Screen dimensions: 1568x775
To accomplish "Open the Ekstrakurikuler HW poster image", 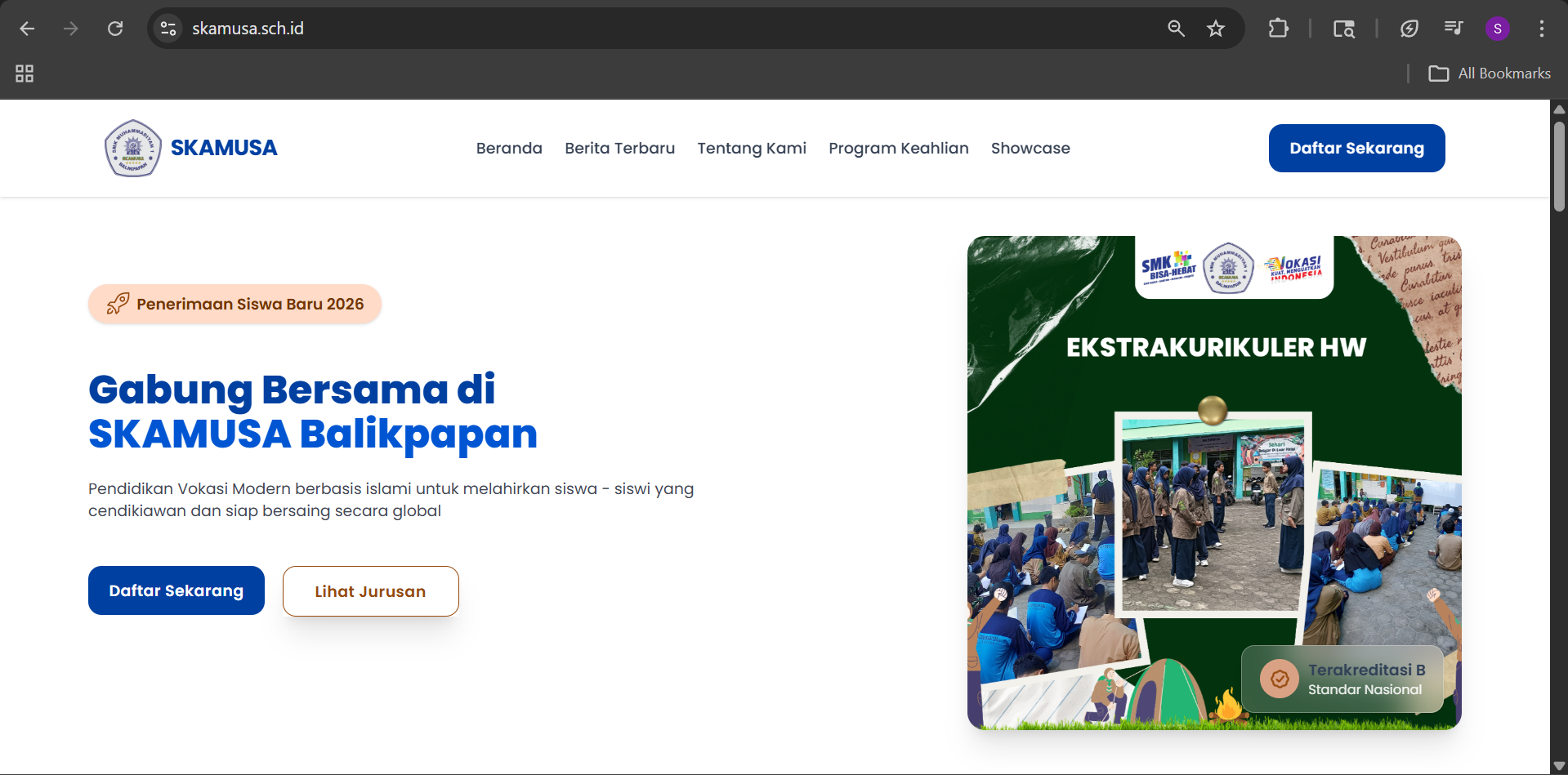I will (1214, 483).
